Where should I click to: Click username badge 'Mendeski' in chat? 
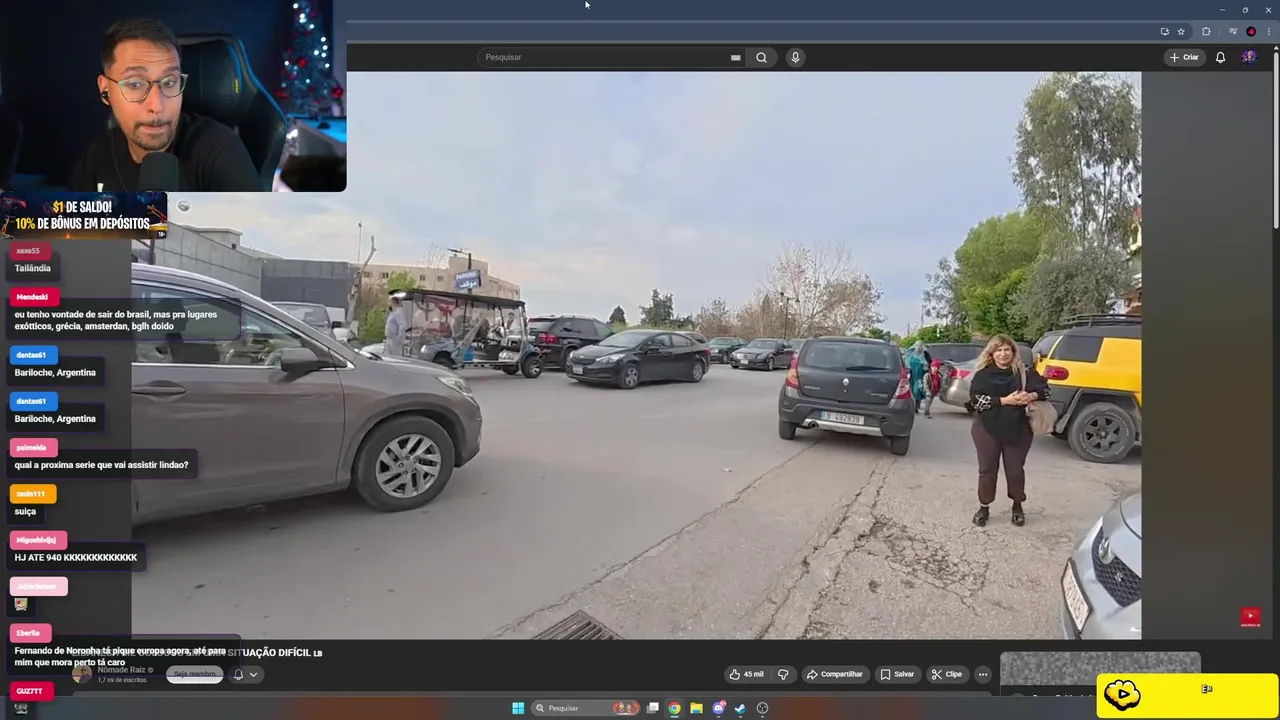pos(32,297)
